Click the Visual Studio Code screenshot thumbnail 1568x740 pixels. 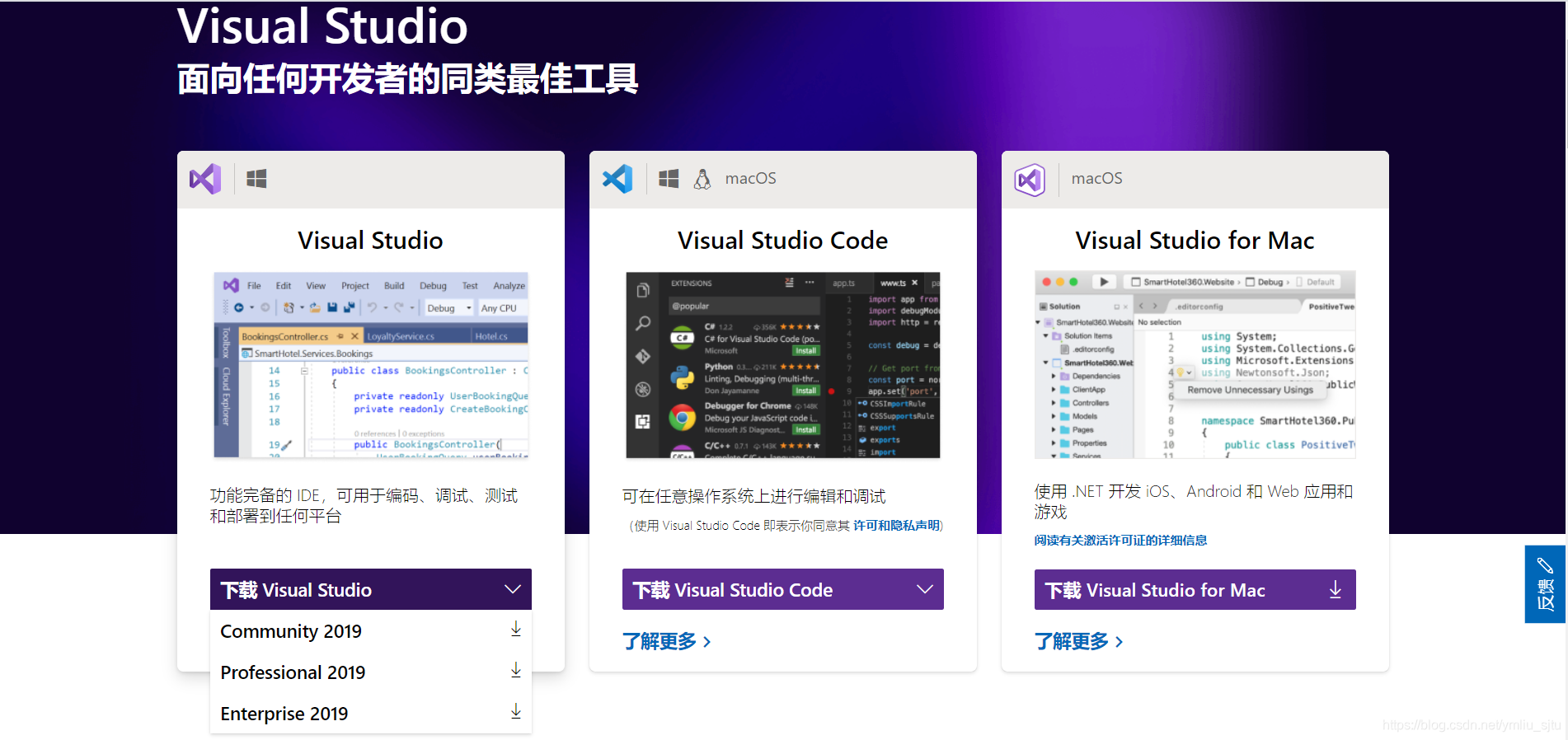pyautogui.click(x=783, y=365)
